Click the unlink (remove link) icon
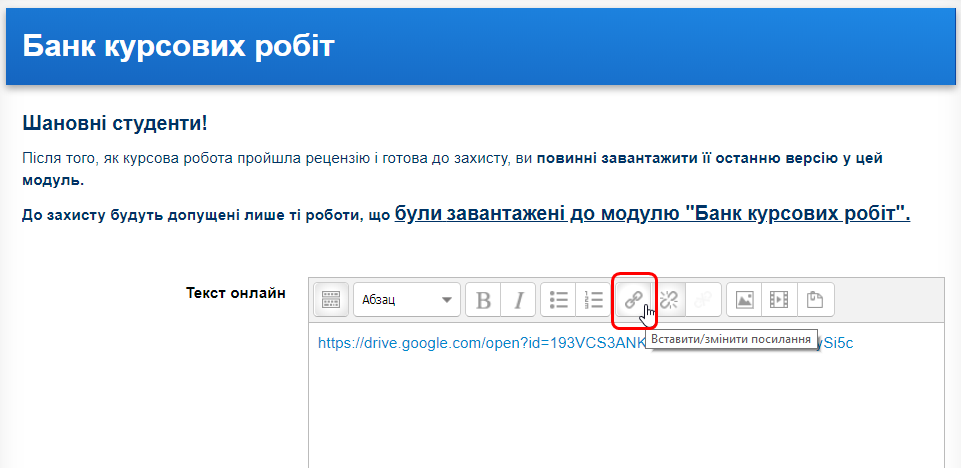 click(668, 299)
